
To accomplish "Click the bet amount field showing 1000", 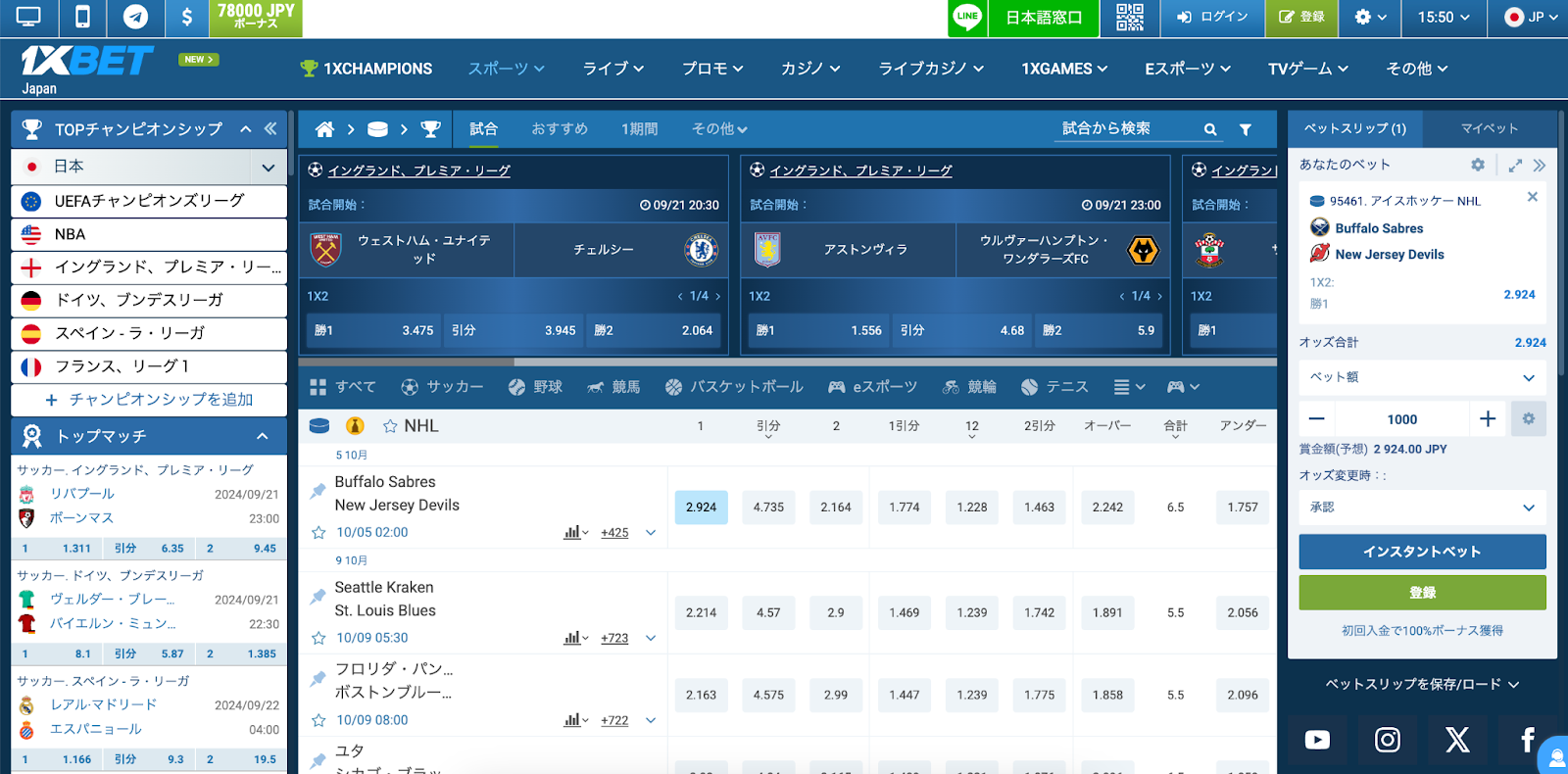I will [x=1402, y=419].
